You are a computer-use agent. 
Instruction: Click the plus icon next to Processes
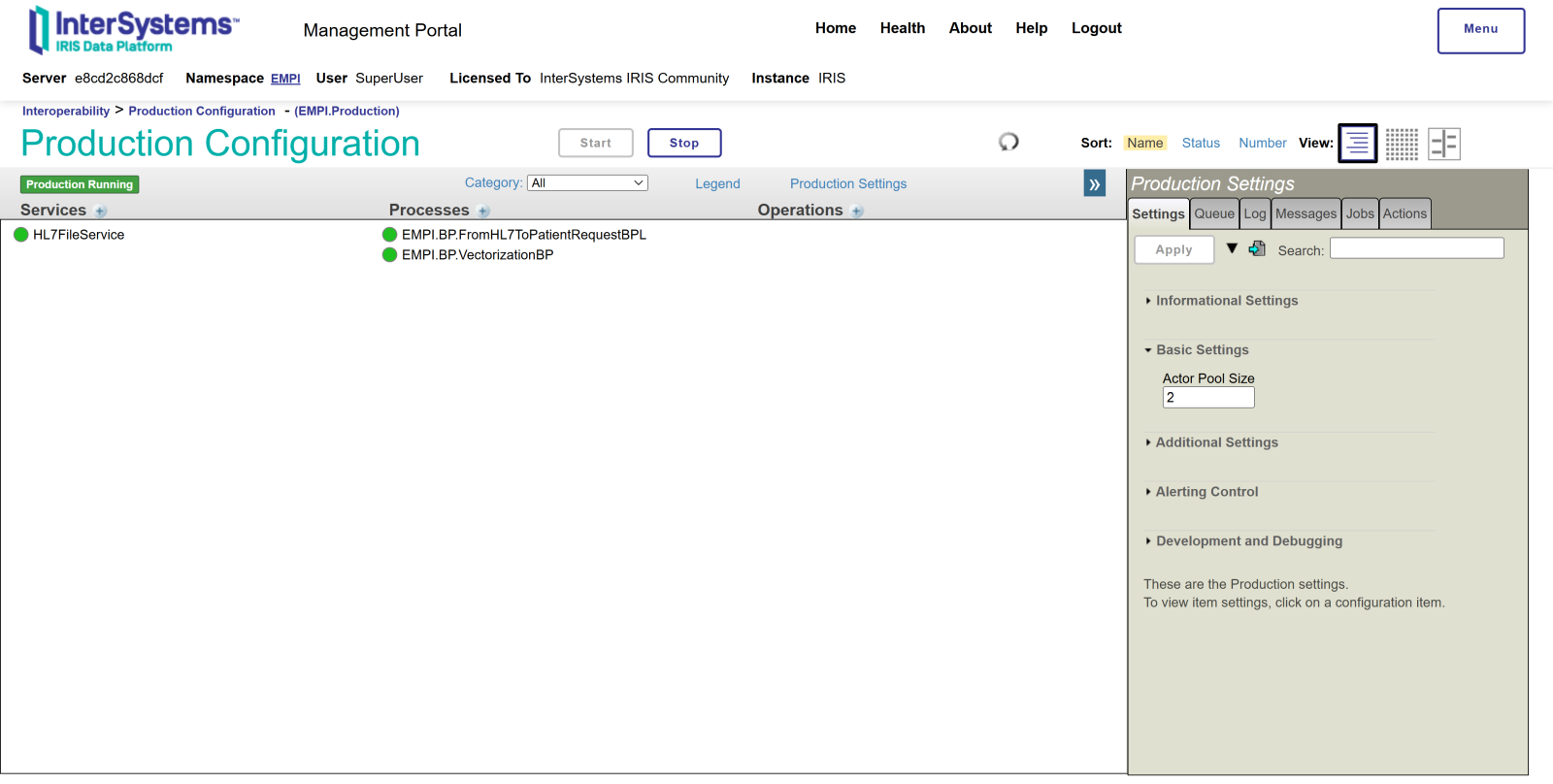(x=483, y=212)
